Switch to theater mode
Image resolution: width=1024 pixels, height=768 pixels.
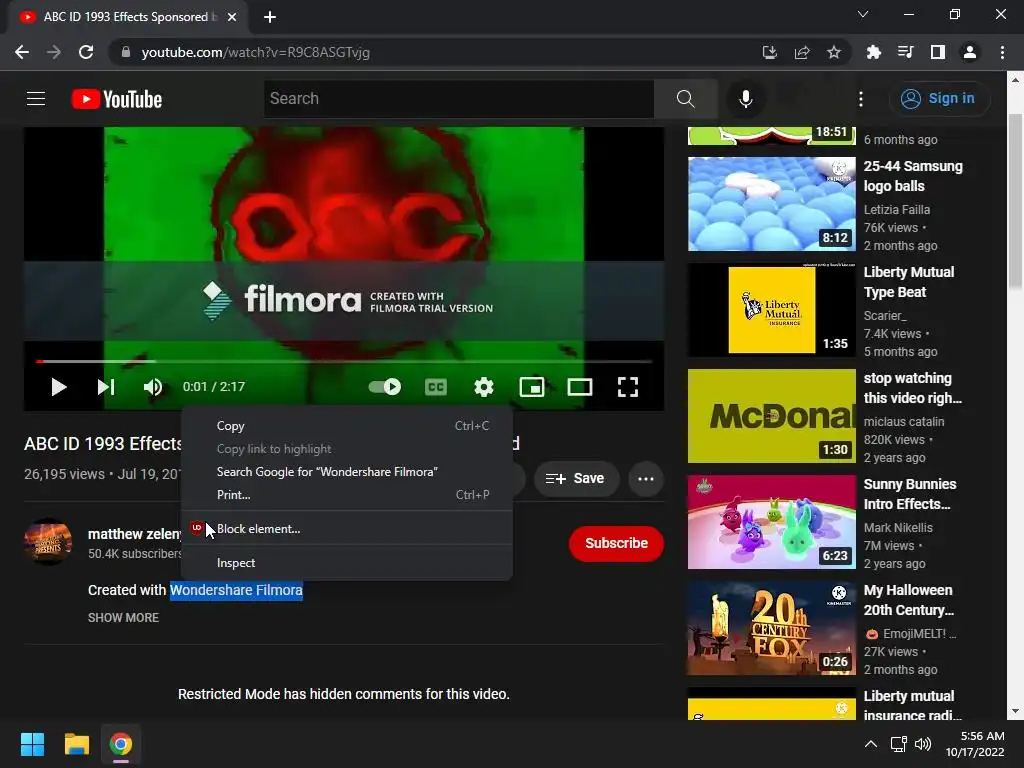click(580, 387)
